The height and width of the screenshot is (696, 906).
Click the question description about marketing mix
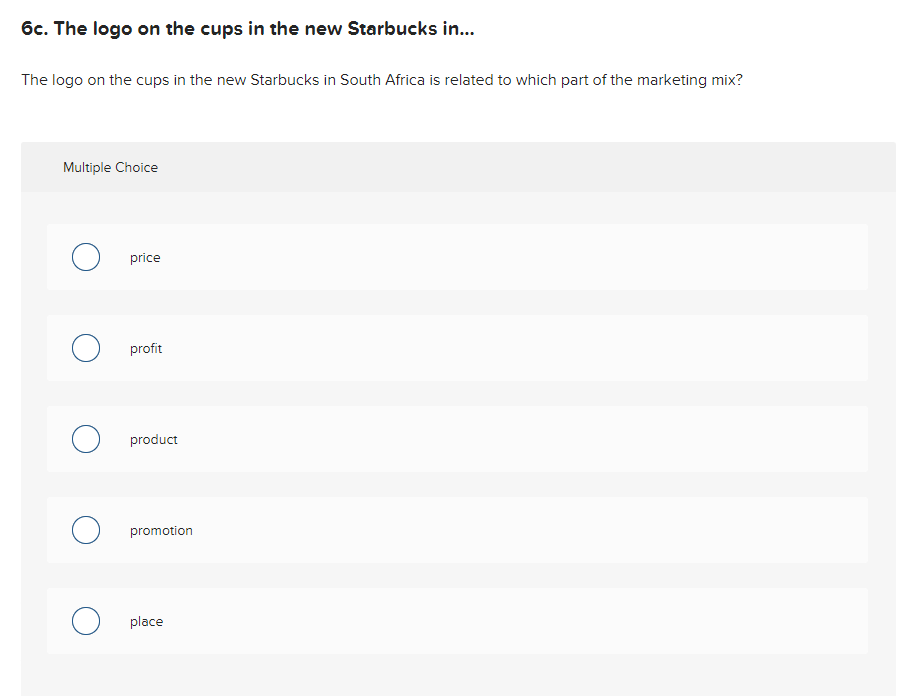click(x=382, y=79)
